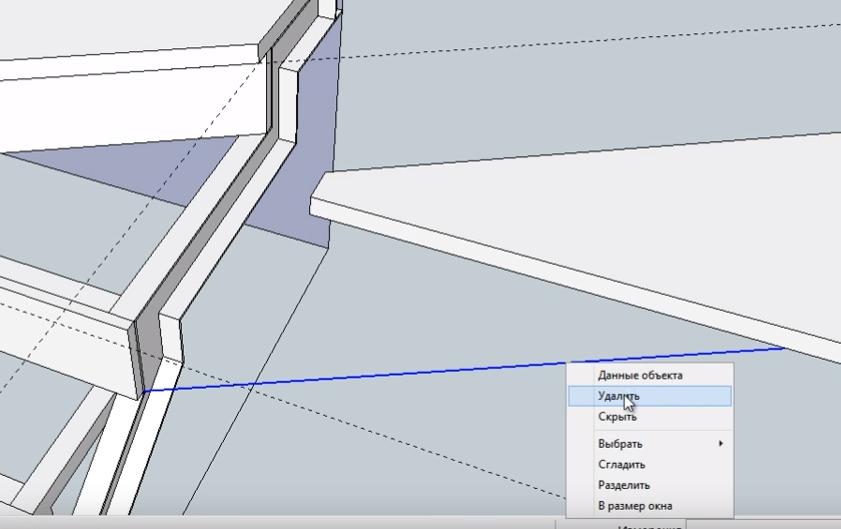The image size is (841, 529).
Task: Open Данные объекта from the context menu
Action: click(x=640, y=376)
